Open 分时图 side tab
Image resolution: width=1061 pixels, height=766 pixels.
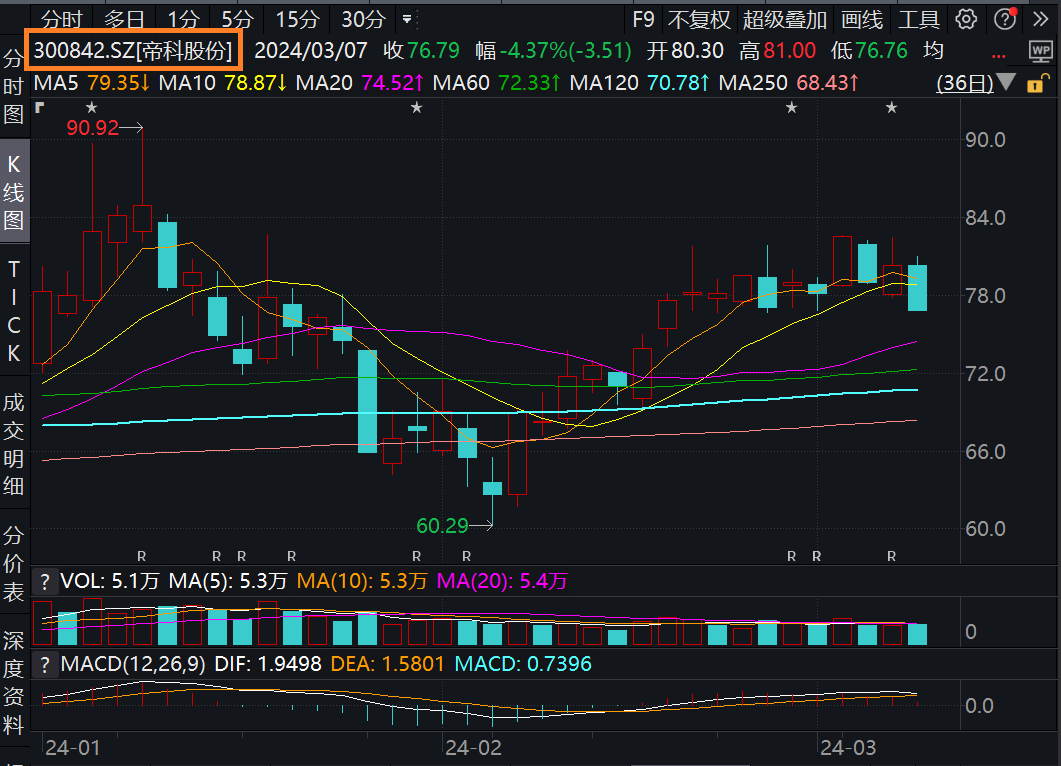tap(14, 86)
